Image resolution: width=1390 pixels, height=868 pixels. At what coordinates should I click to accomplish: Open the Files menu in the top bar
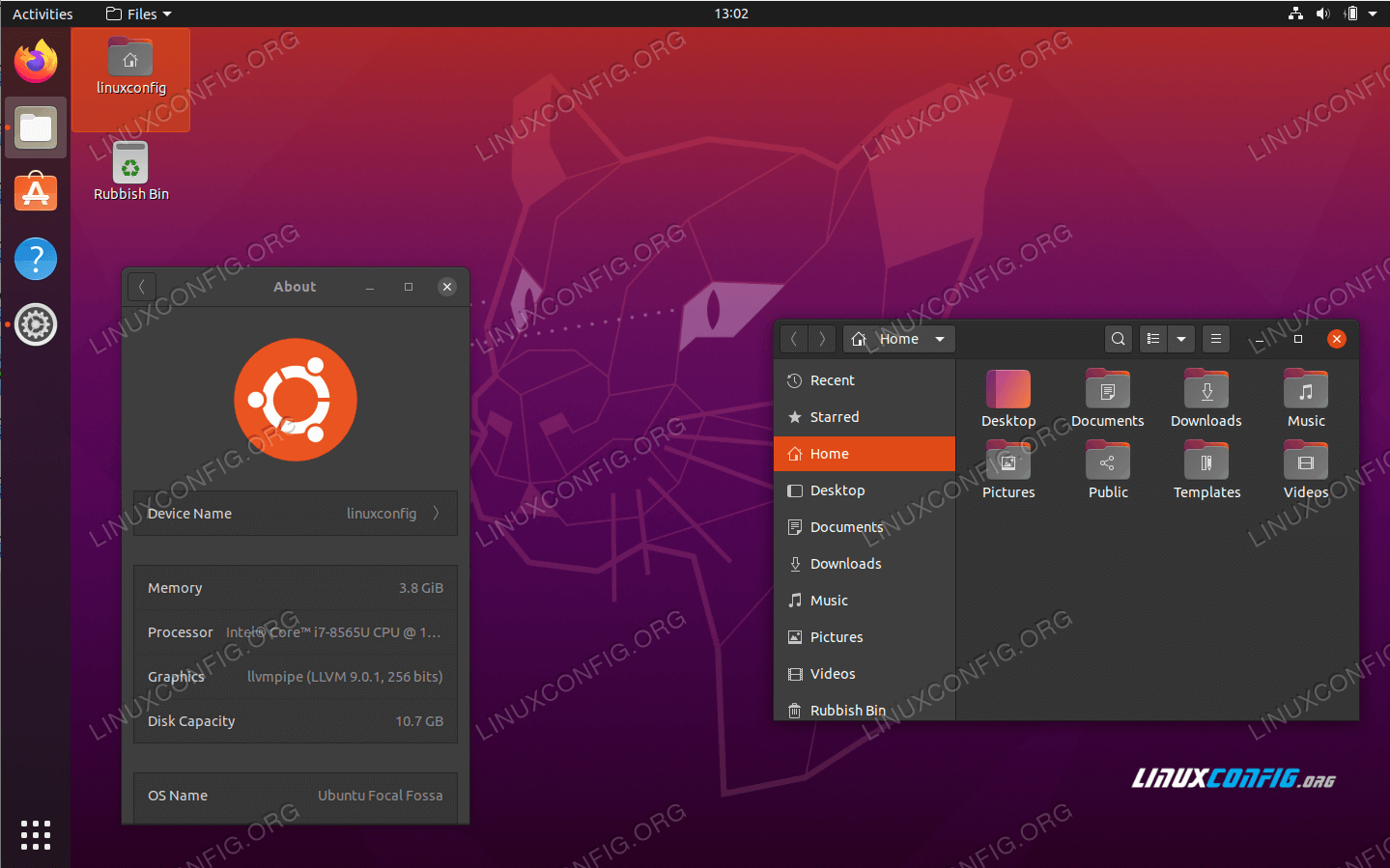136,14
